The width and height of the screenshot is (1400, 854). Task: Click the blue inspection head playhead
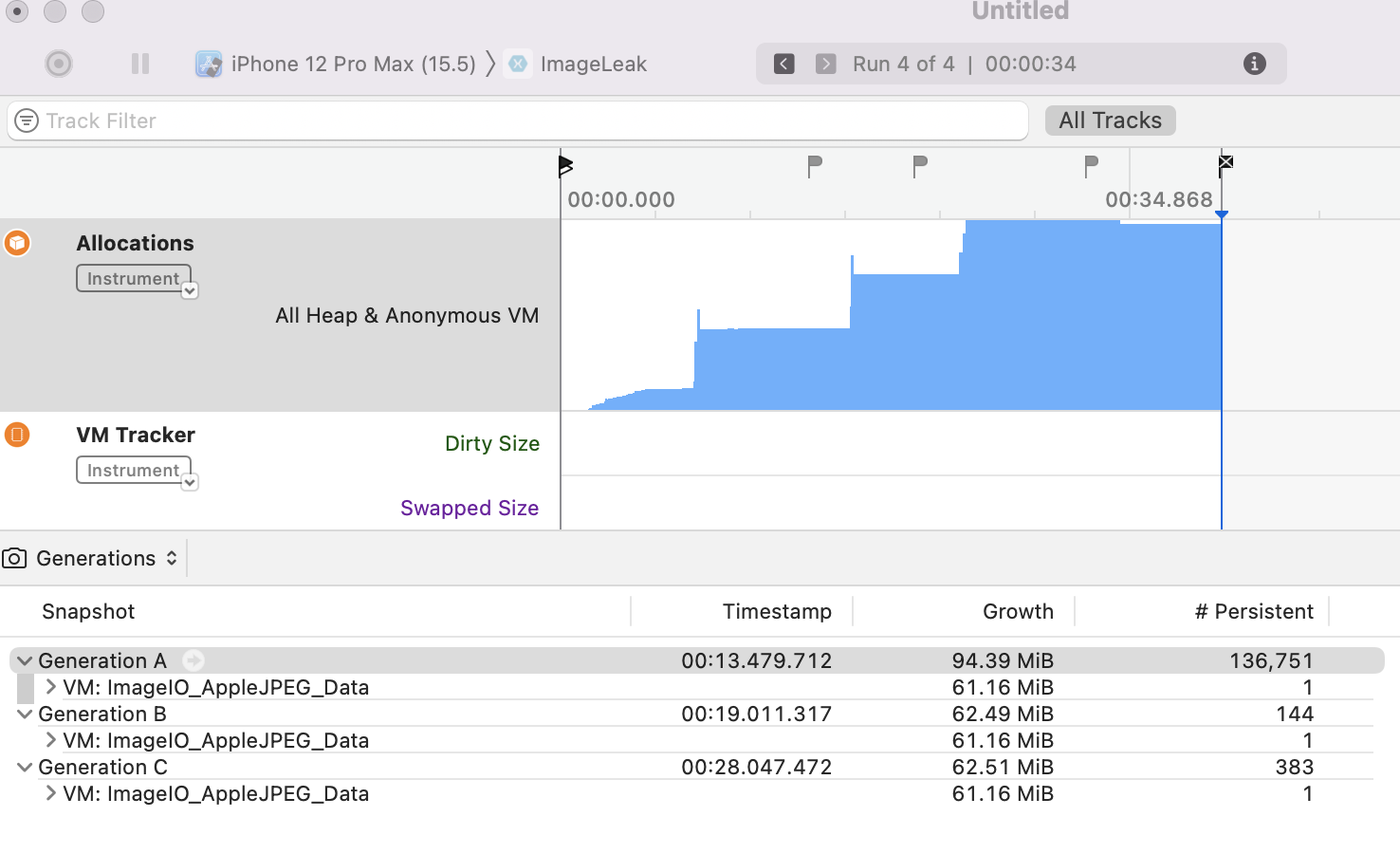[1222, 214]
